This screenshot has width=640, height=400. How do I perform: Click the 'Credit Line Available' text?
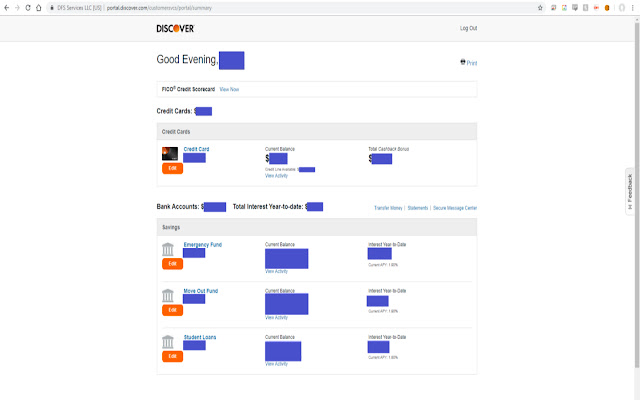pos(280,169)
